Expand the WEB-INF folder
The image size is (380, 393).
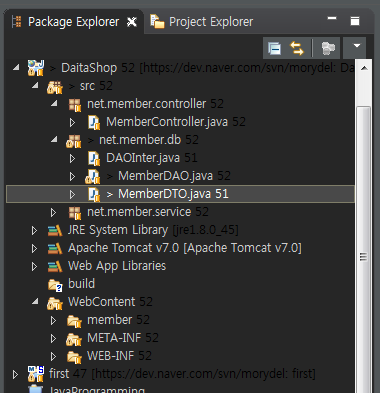point(53,356)
